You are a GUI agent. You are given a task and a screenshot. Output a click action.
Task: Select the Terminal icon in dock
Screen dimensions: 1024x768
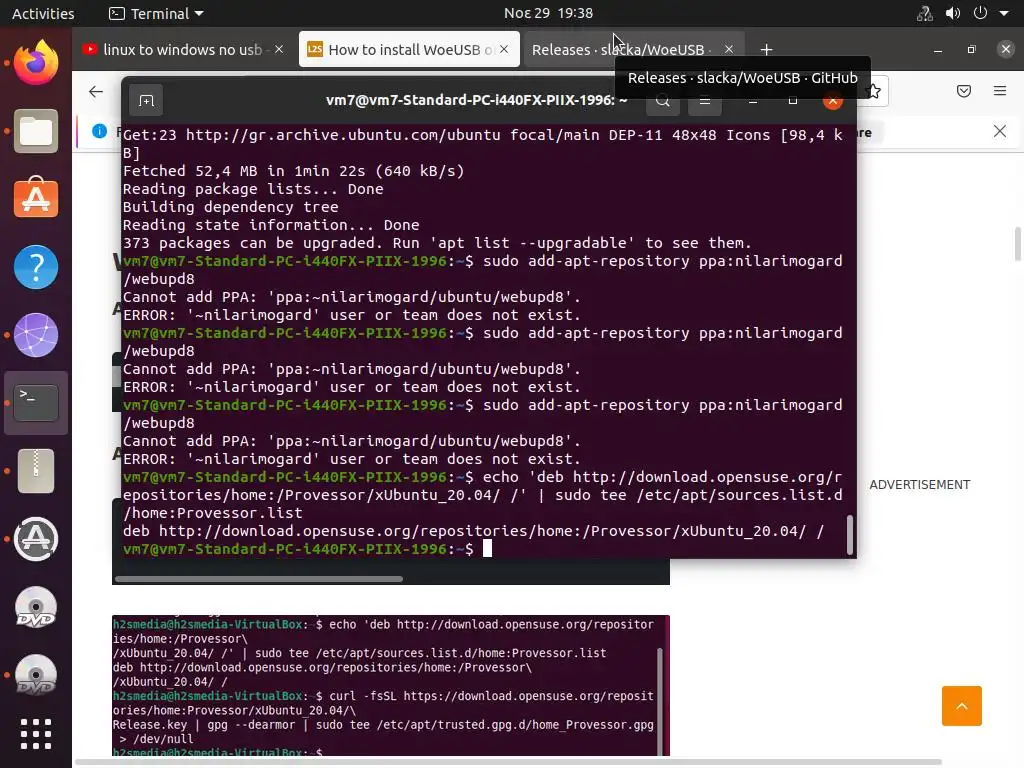click(x=36, y=403)
